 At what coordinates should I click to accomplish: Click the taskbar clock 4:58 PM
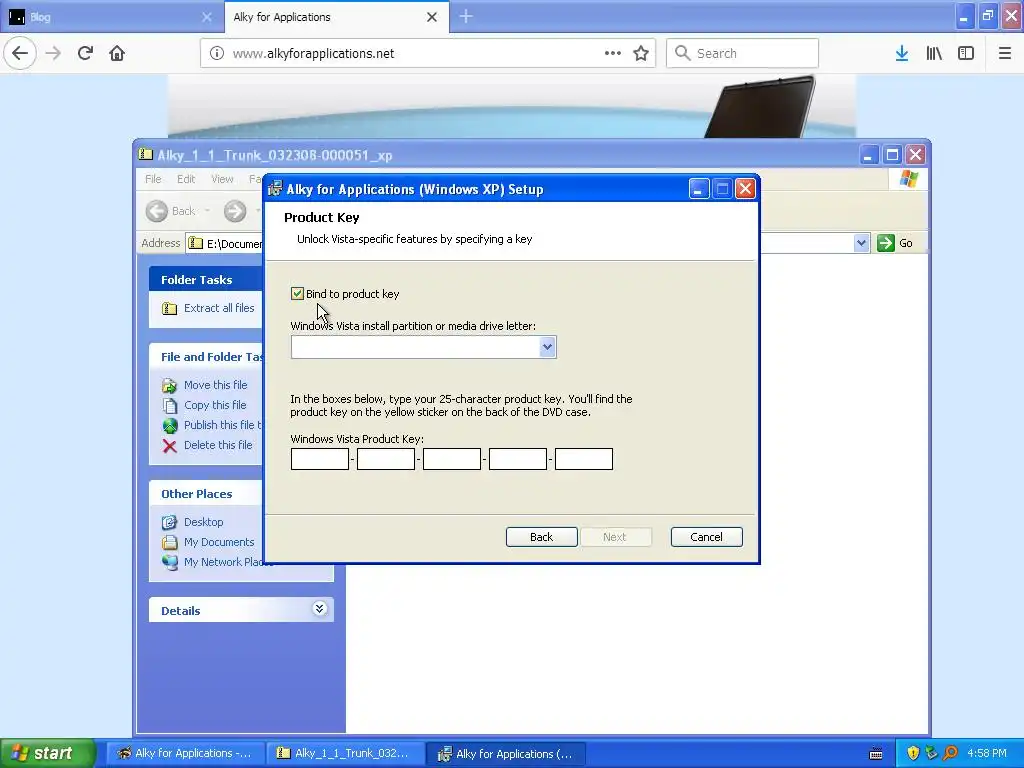(987, 754)
